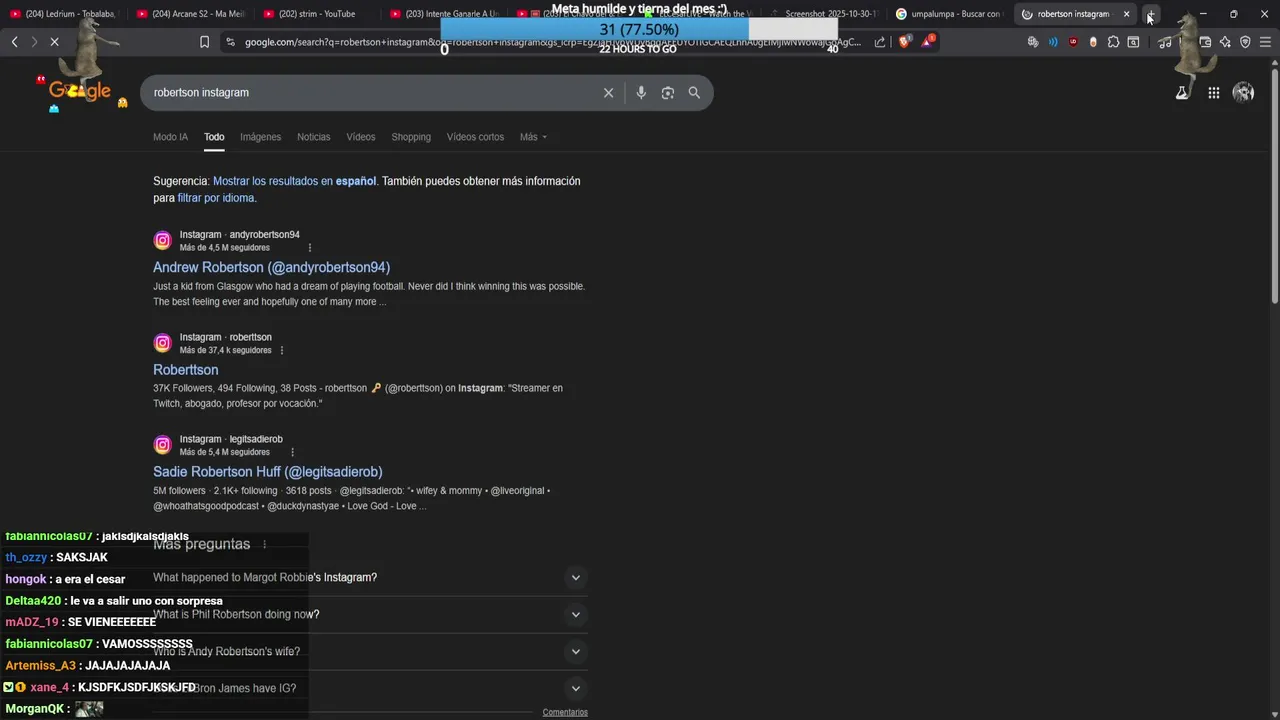Bookmark this page with the bookmark icon
The width and height of the screenshot is (1280, 720).
pyautogui.click(x=204, y=42)
